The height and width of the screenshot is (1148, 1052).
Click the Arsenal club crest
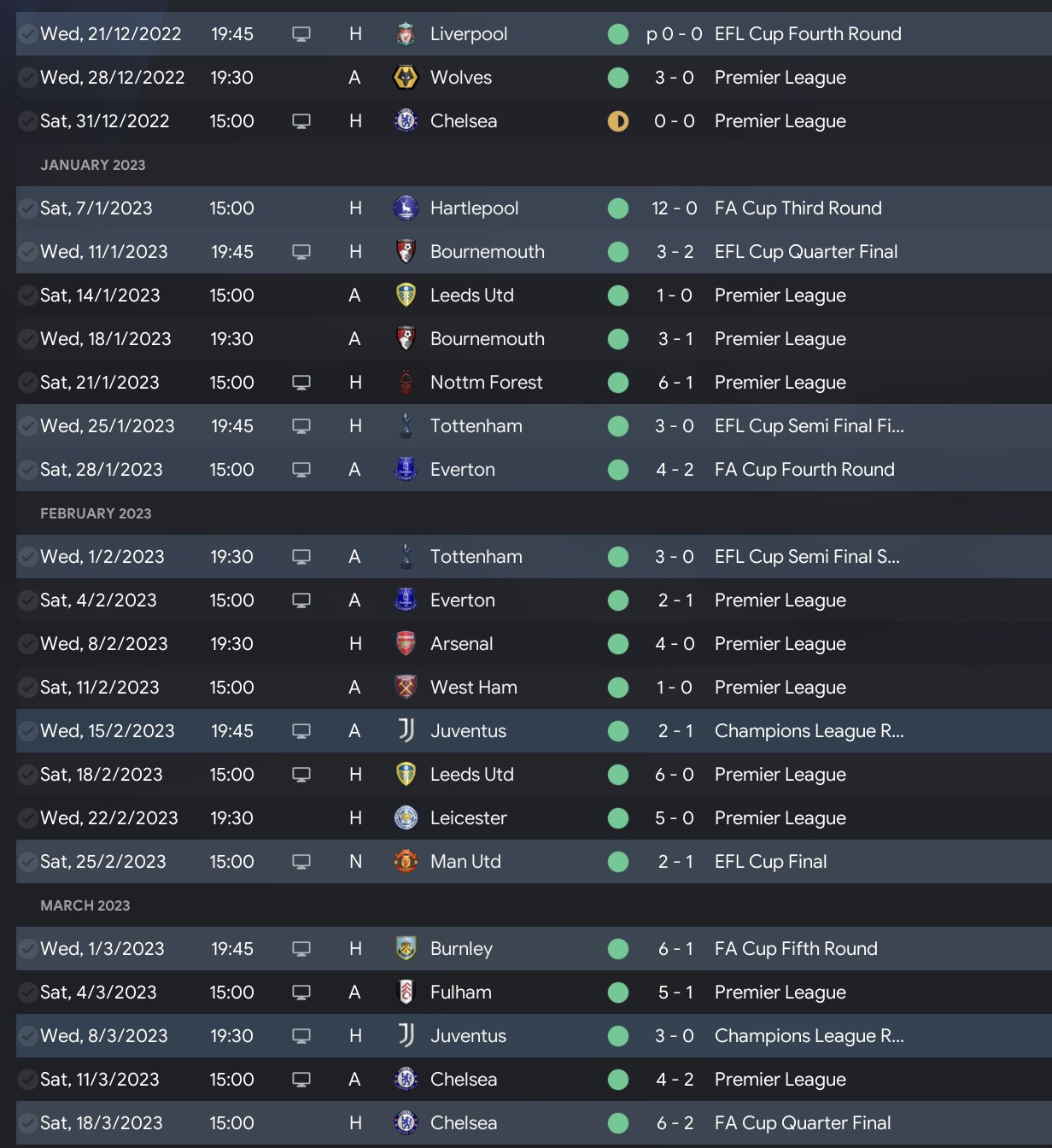tap(406, 644)
